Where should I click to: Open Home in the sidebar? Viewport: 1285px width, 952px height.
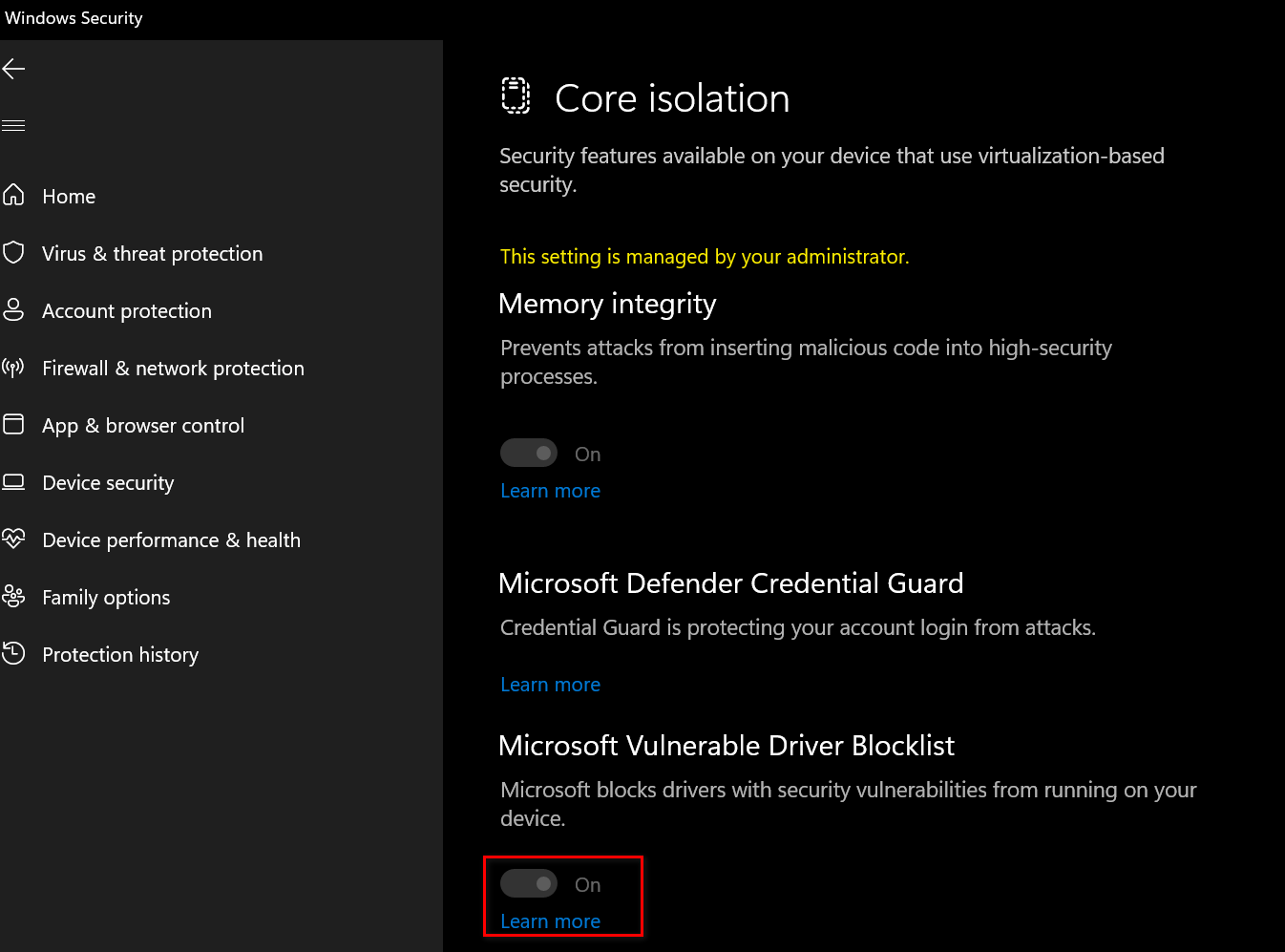coord(69,197)
